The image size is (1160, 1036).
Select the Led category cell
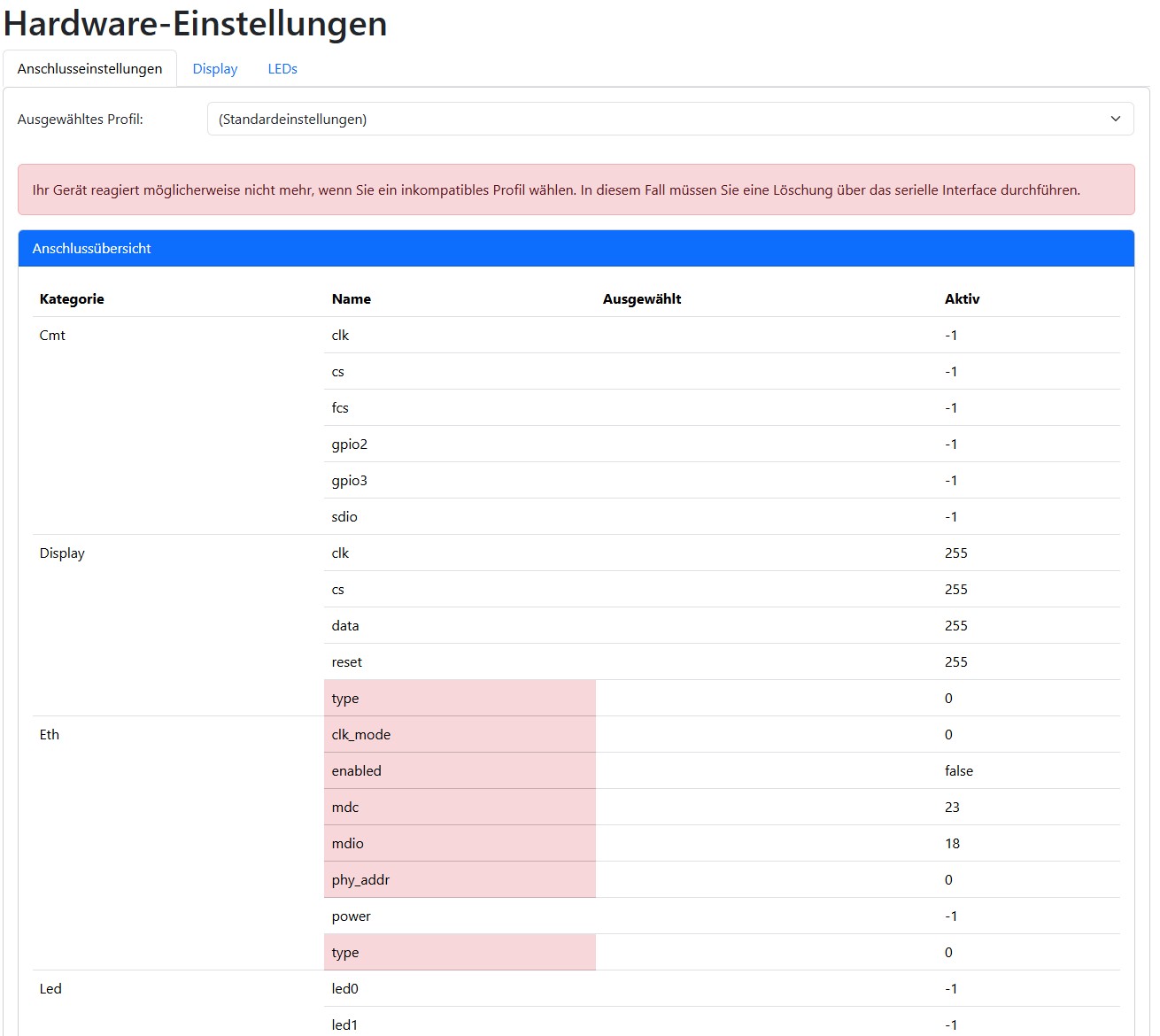(x=50, y=989)
